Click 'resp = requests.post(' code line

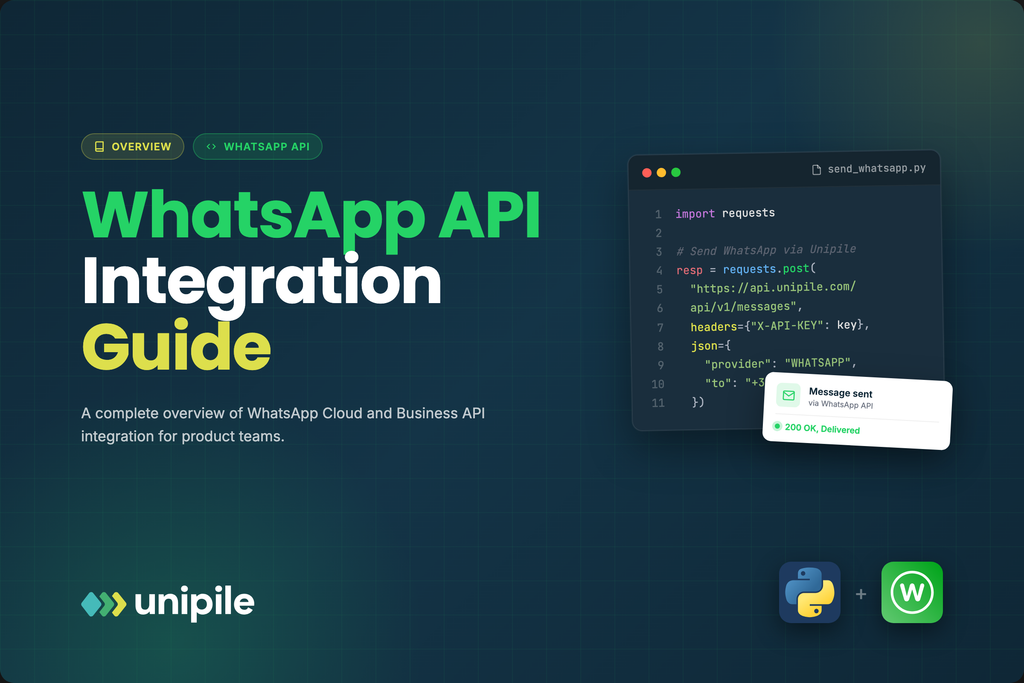point(746,269)
